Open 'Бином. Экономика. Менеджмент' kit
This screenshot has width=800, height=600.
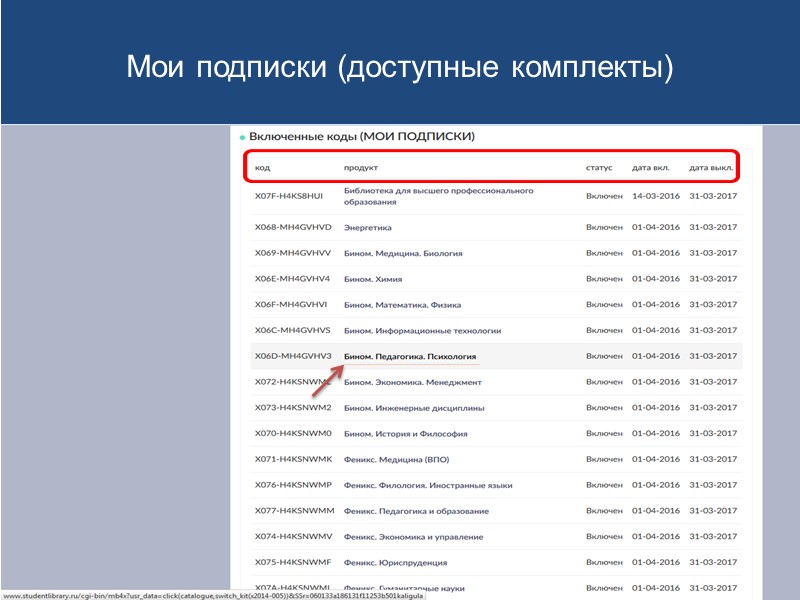coord(412,382)
